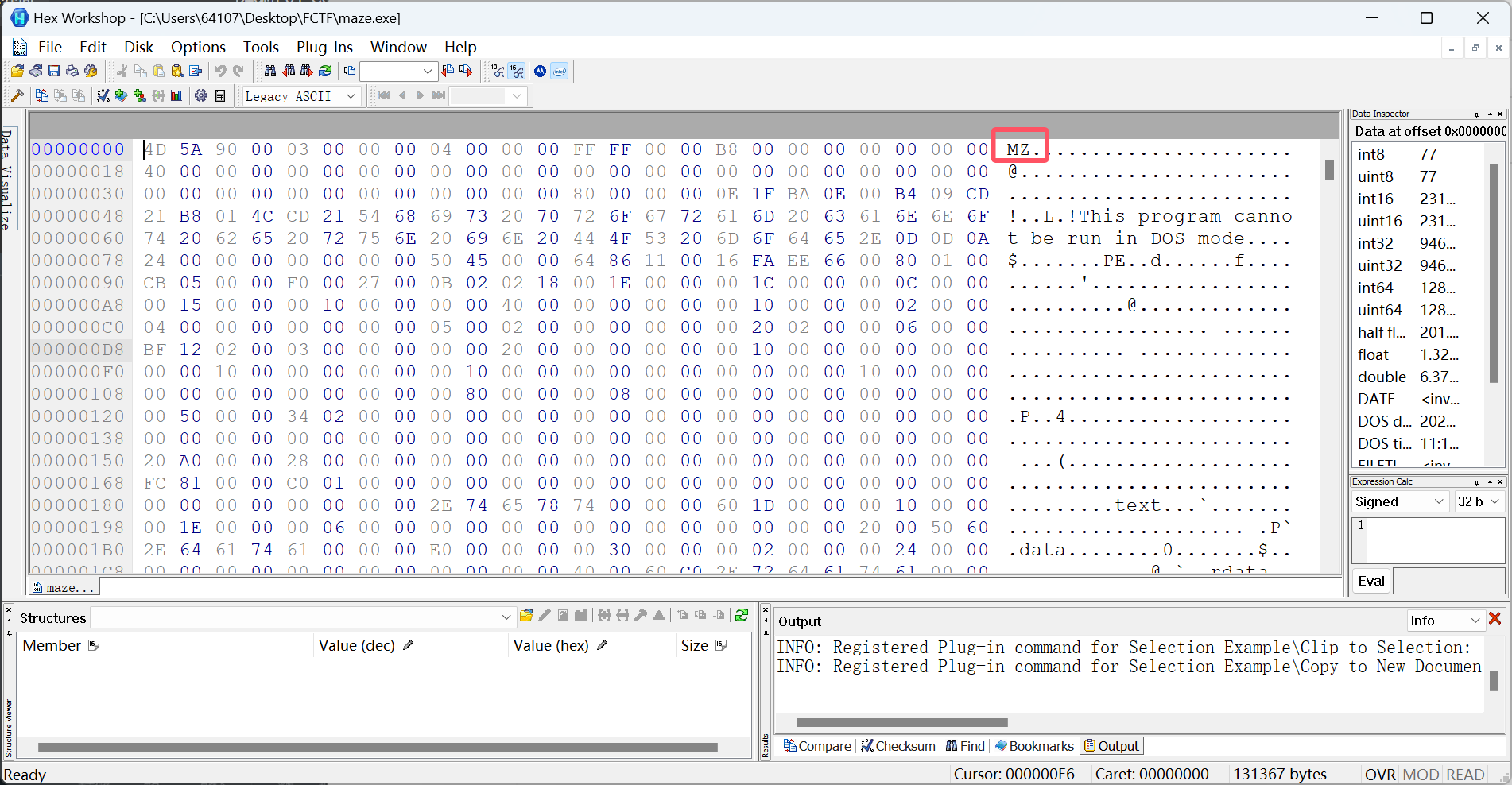This screenshot has height=785, width=1512.
Task: Open structure library folder icon
Action: (525, 616)
